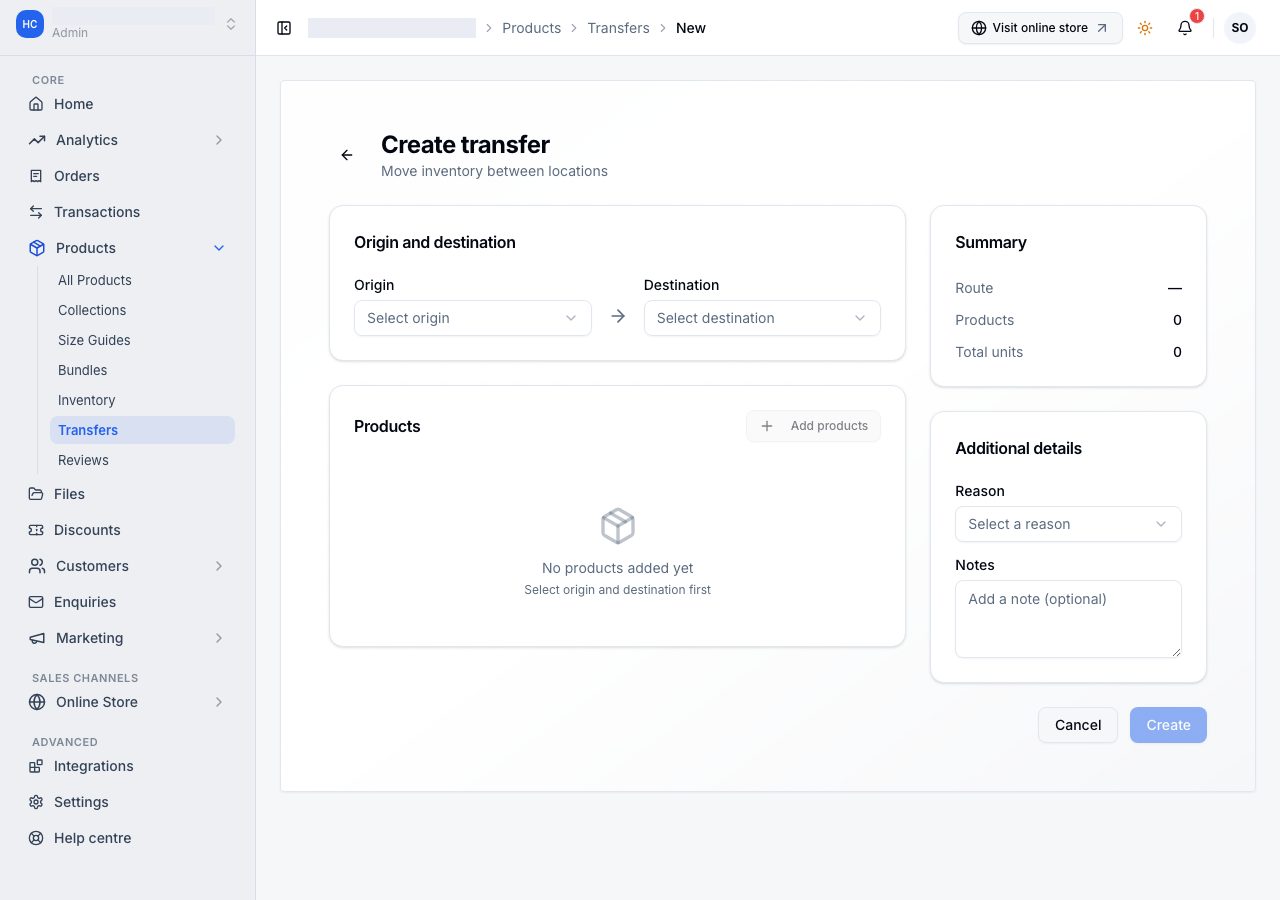Screen dimensions: 1280x900
Task: Click the New breadcrumb text
Action: point(691,28)
